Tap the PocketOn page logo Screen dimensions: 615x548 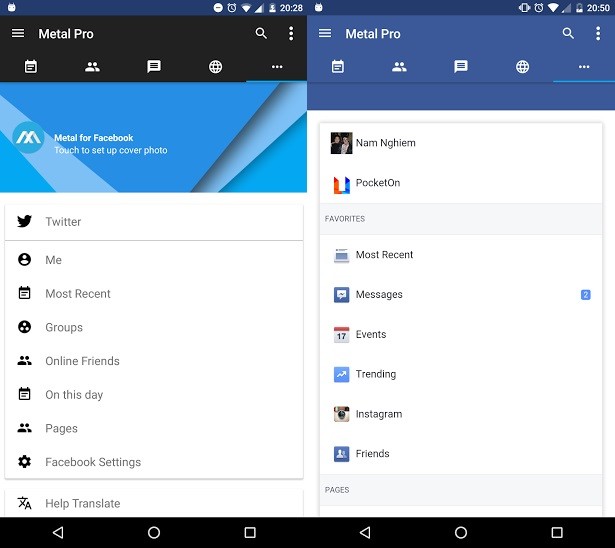(x=342, y=185)
